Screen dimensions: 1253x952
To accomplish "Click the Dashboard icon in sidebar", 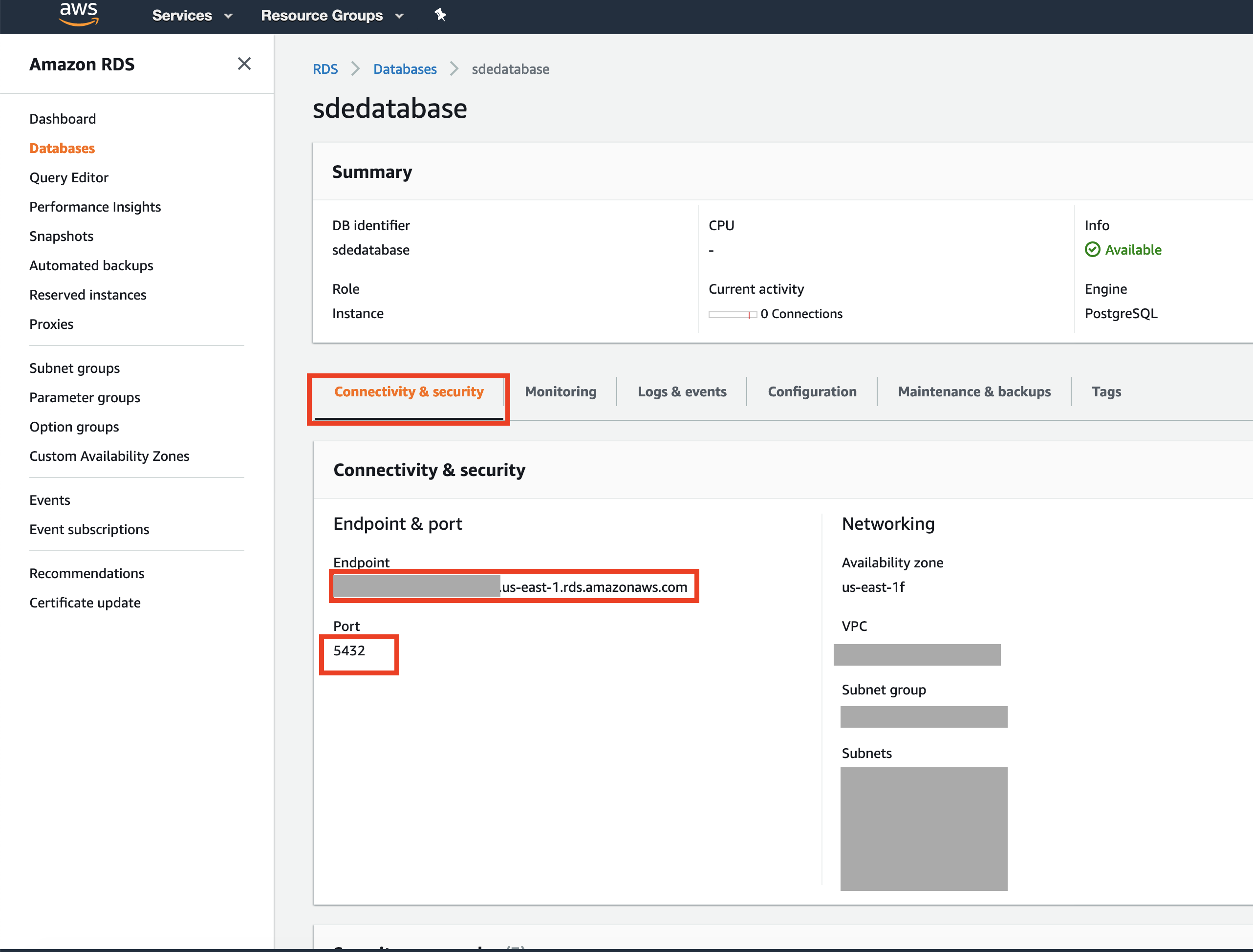I will point(62,118).
